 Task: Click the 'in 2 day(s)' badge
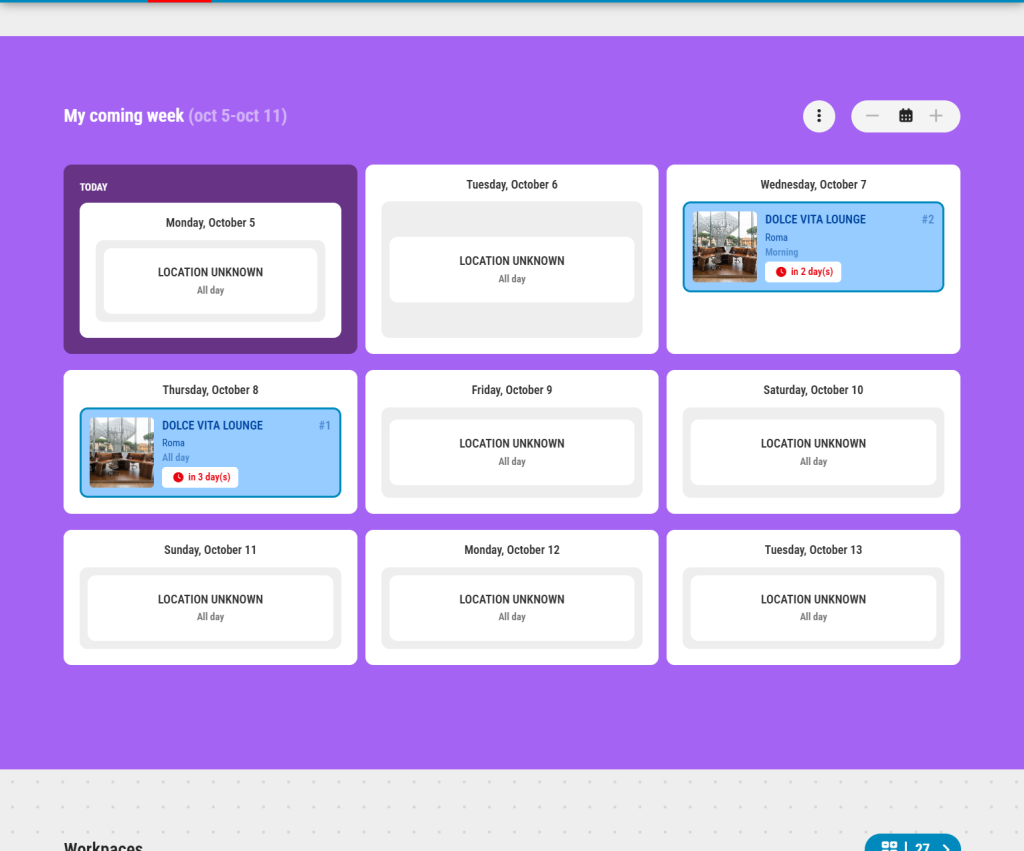pos(803,272)
